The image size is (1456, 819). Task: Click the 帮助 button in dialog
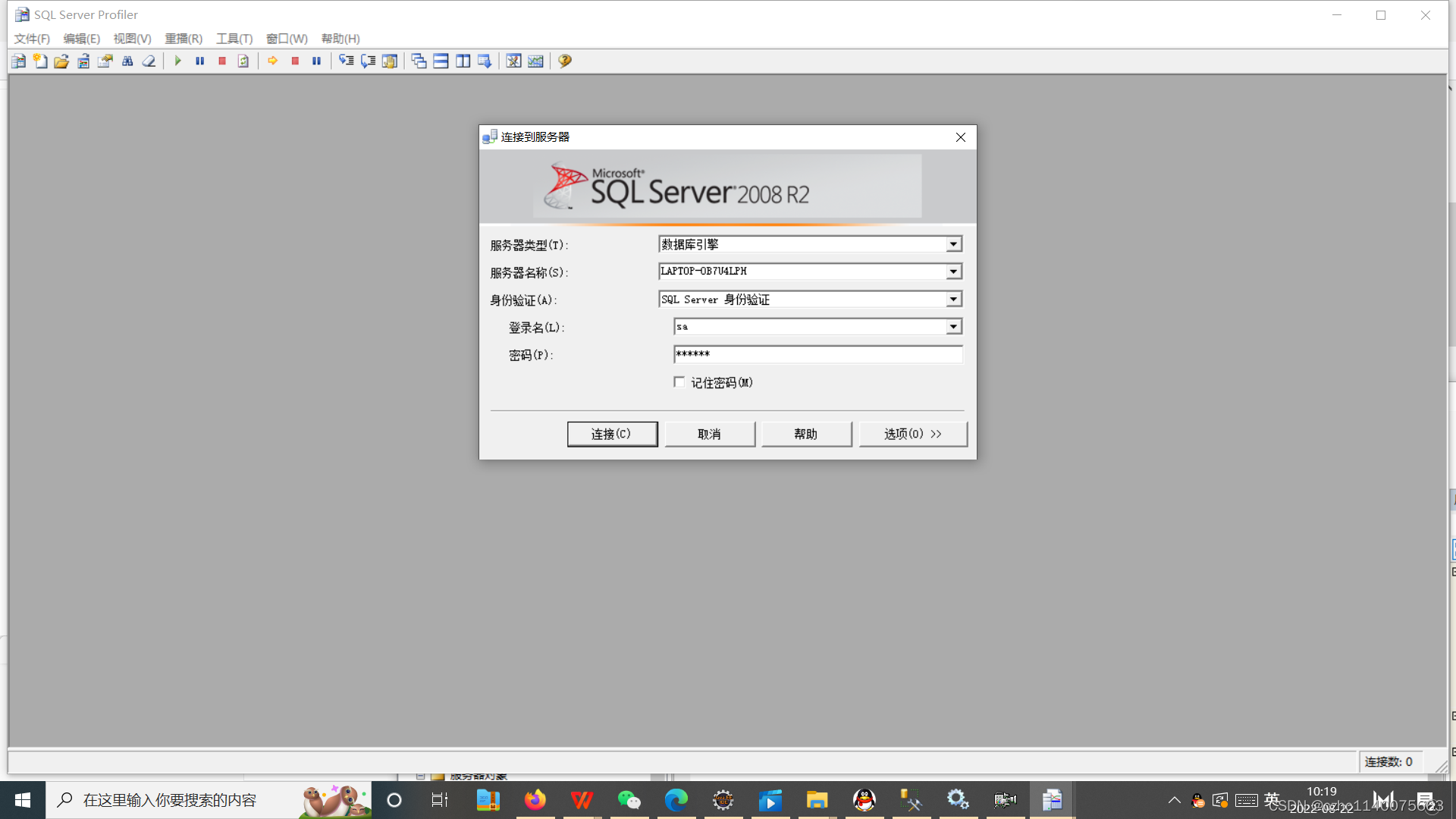[806, 435]
